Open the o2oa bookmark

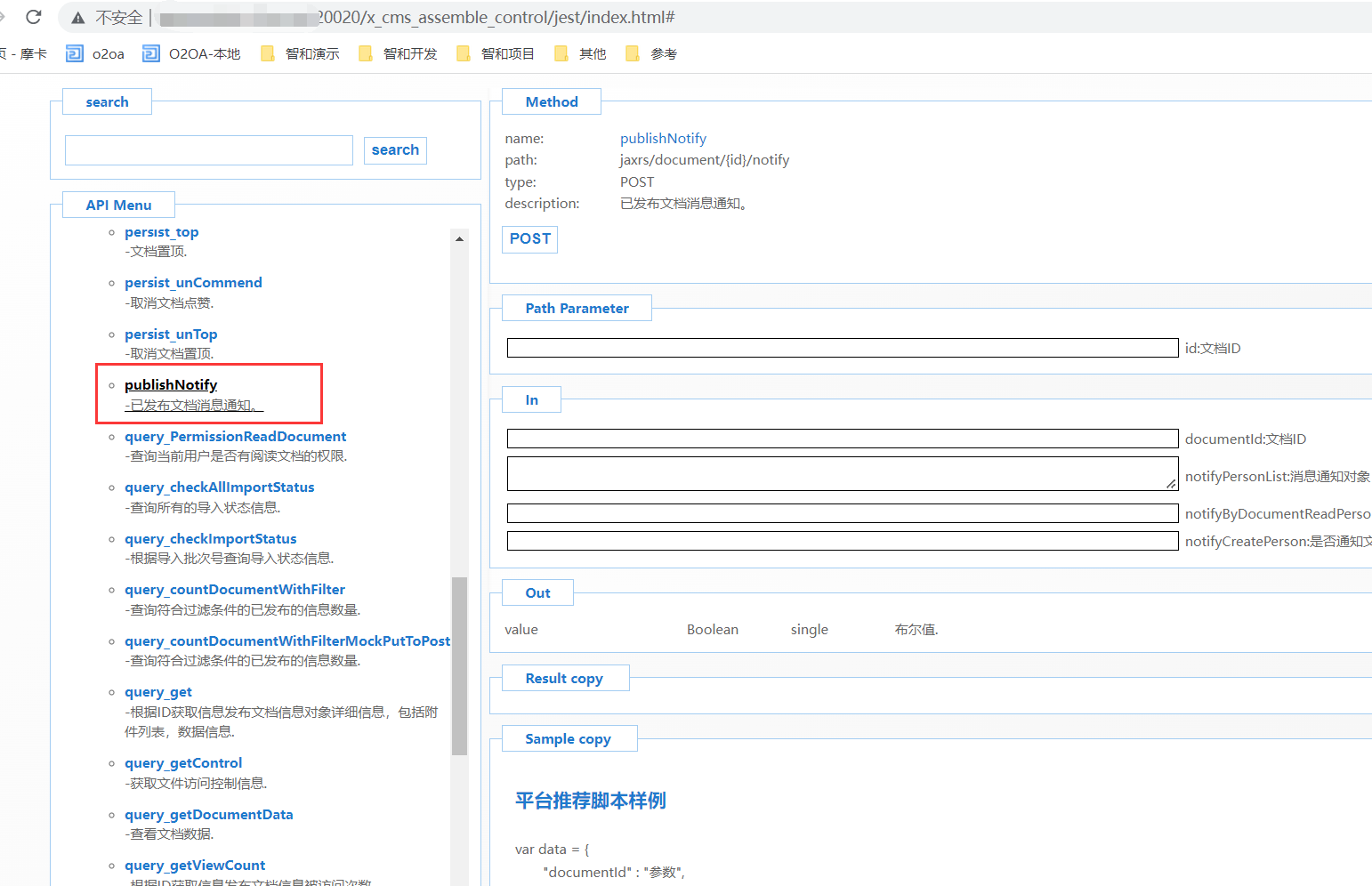96,54
